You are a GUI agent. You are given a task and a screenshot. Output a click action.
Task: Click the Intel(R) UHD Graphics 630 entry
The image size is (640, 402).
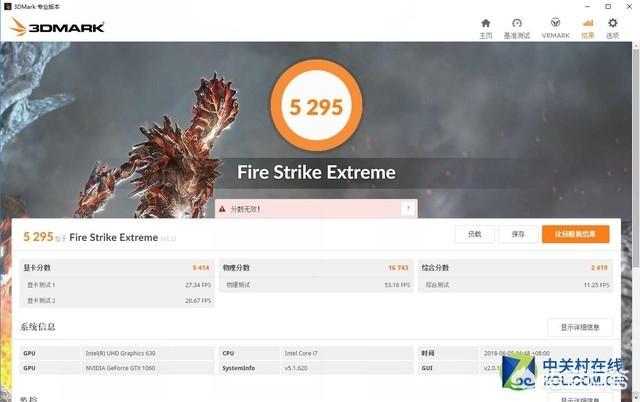(120, 353)
